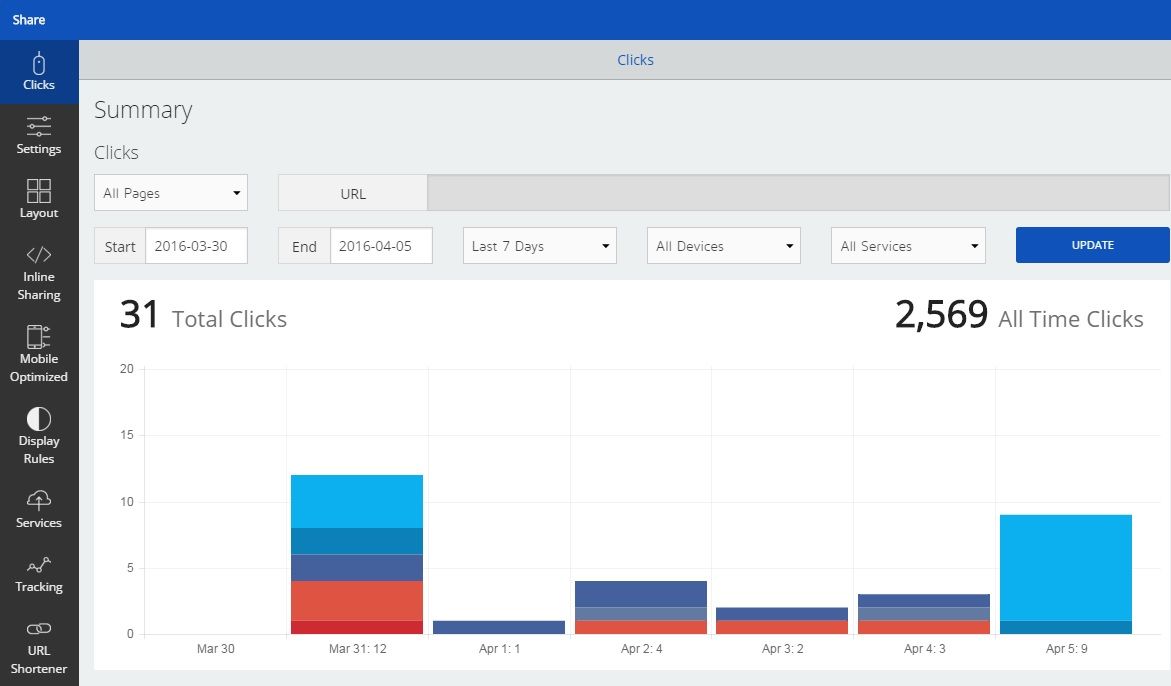Screen dimensions: 1171x686
Task: Open Mobile Optimized phone icon
Action: [39, 336]
